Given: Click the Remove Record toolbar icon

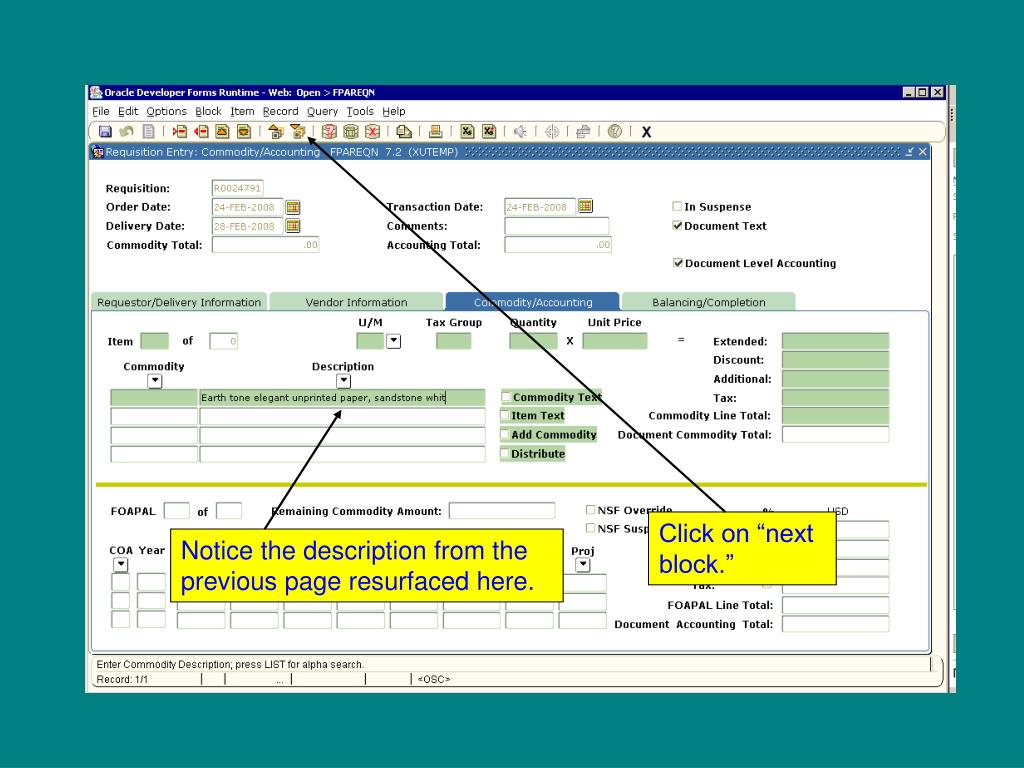Looking at the screenshot, I should [x=201, y=131].
